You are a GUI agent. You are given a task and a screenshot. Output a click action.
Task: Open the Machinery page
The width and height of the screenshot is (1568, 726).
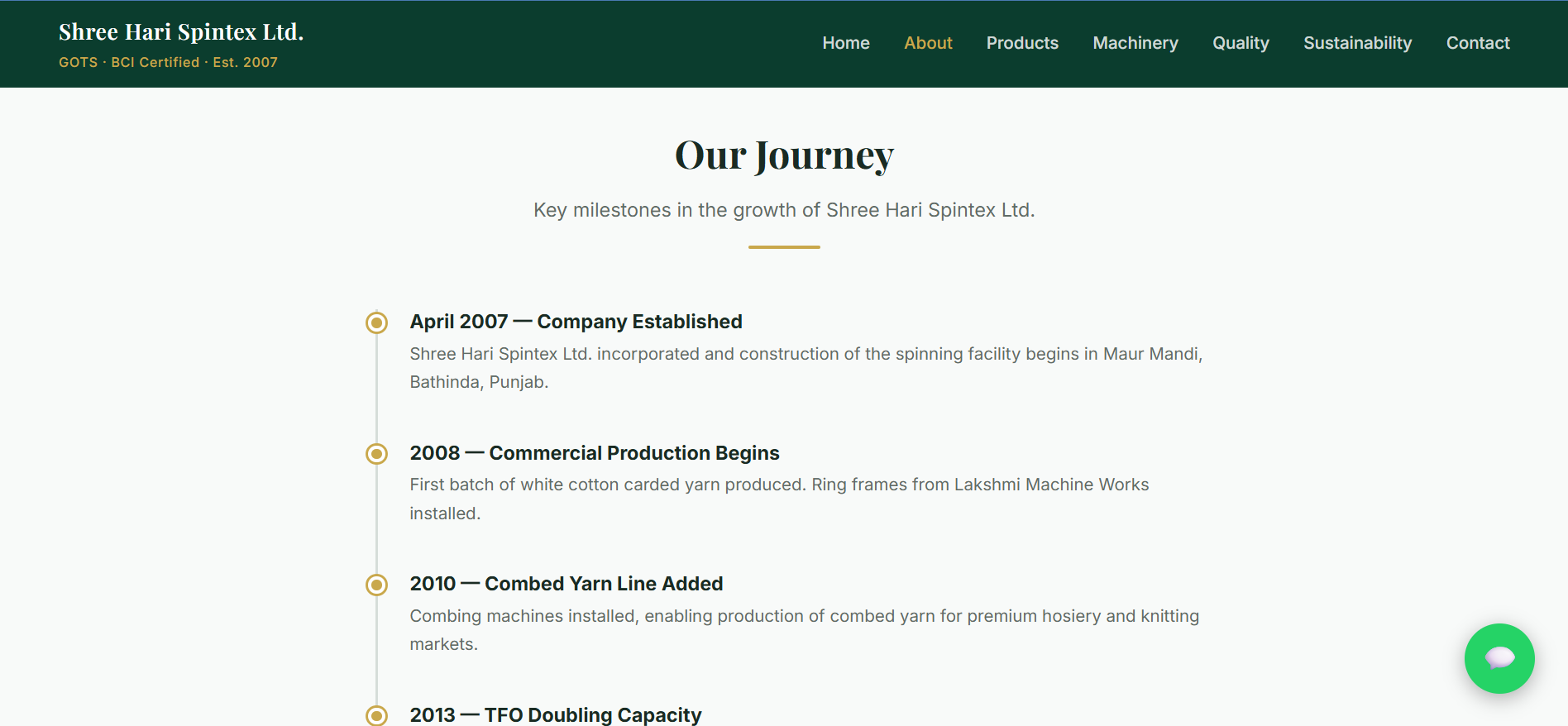(1135, 43)
